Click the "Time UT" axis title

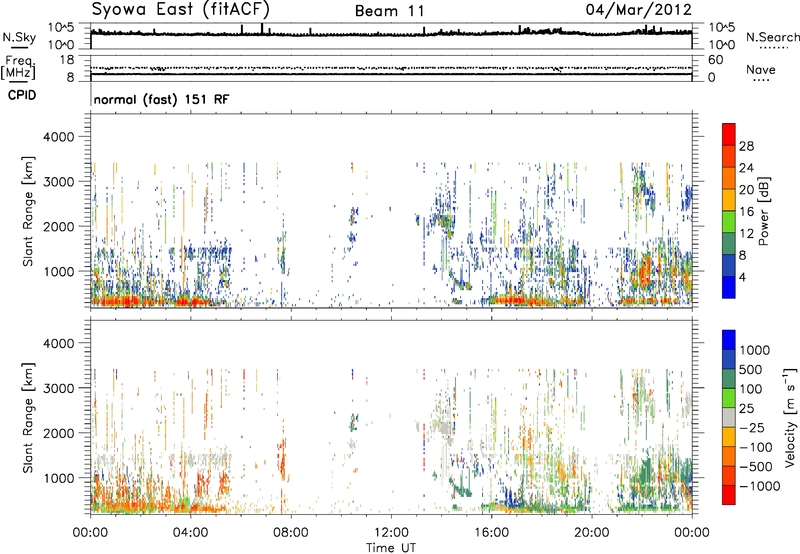(391, 548)
